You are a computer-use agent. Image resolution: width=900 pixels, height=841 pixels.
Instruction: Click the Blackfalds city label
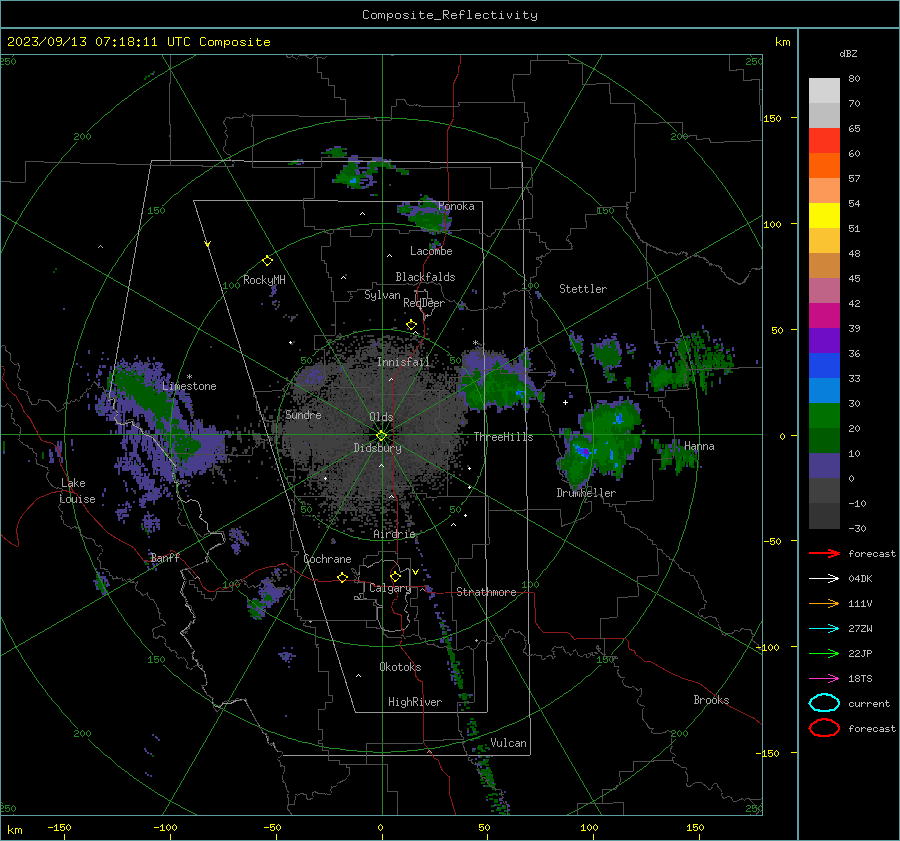click(x=425, y=277)
